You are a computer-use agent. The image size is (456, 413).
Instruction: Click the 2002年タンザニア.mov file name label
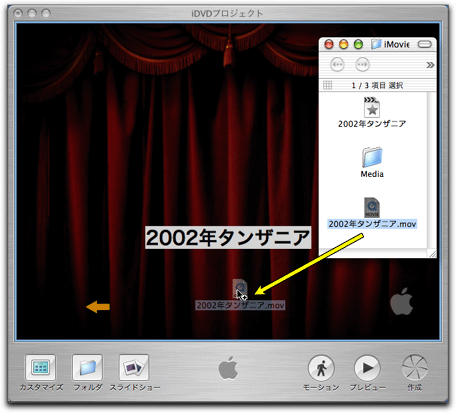pos(372,224)
